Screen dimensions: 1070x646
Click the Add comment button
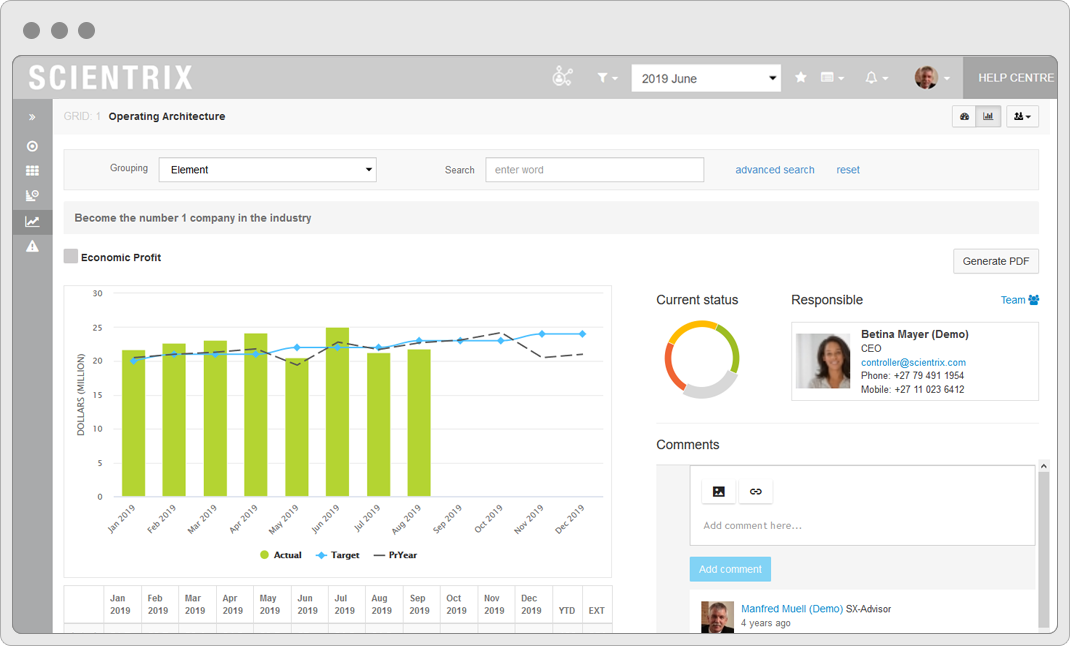click(x=730, y=569)
